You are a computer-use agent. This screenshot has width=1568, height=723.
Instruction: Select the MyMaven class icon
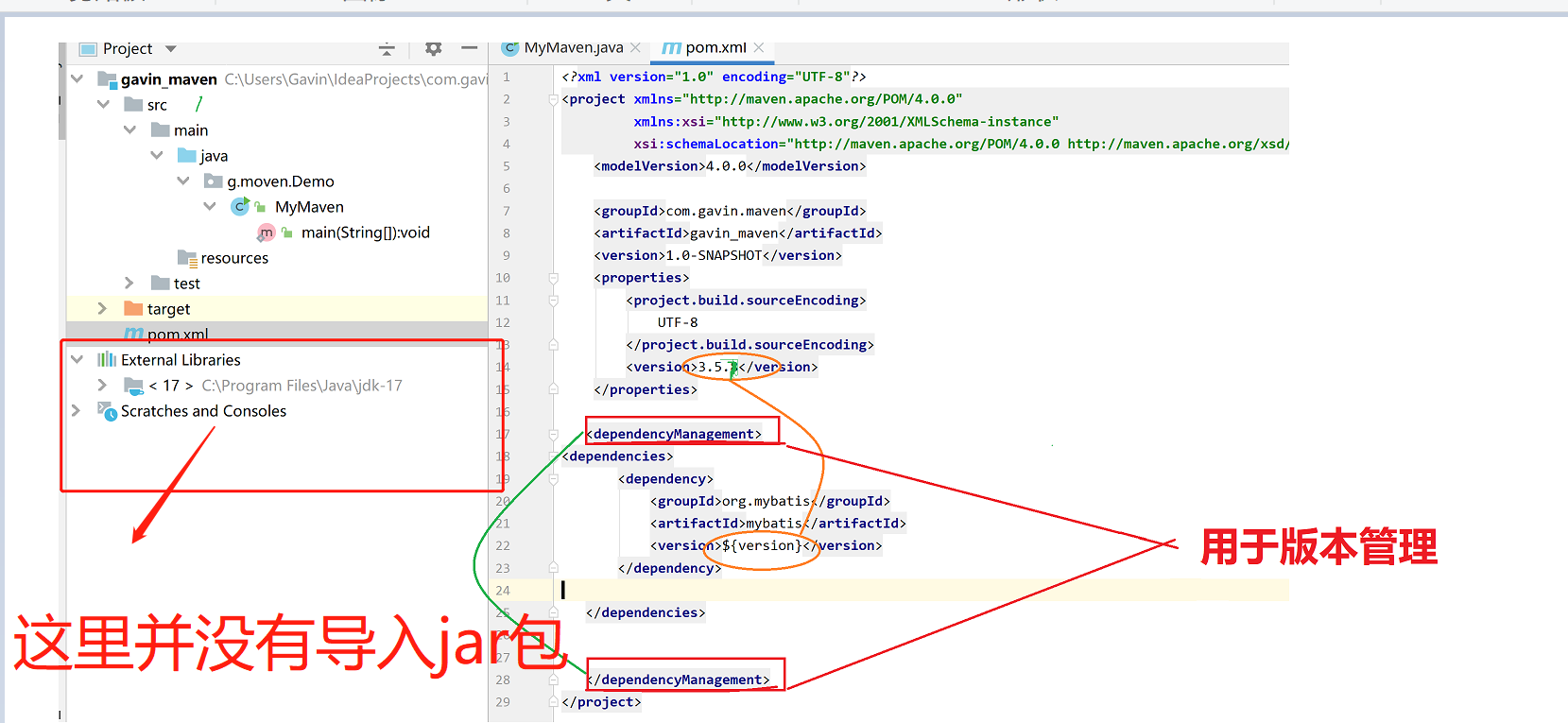point(240,206)
